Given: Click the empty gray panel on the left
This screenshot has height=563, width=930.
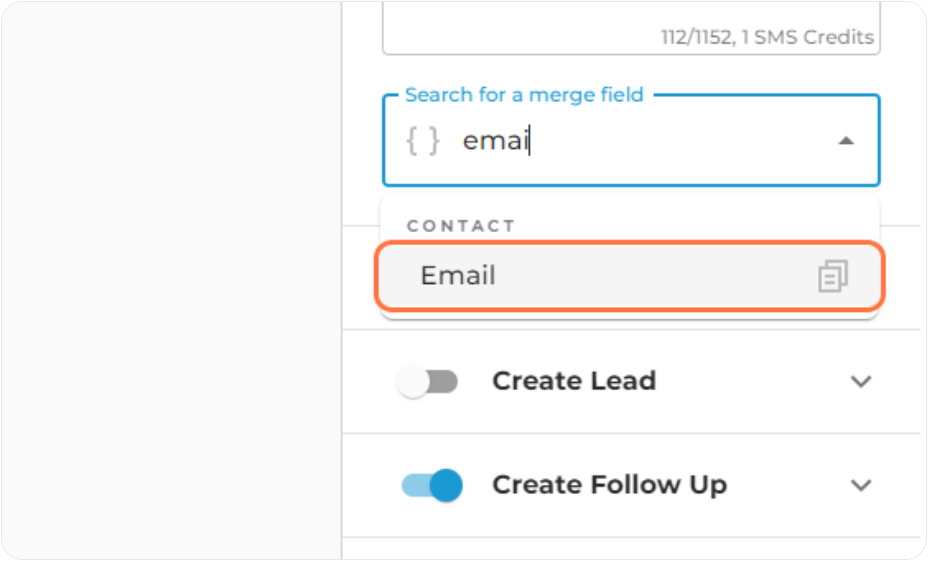Looking at the screenshot, I should [171, 281].
